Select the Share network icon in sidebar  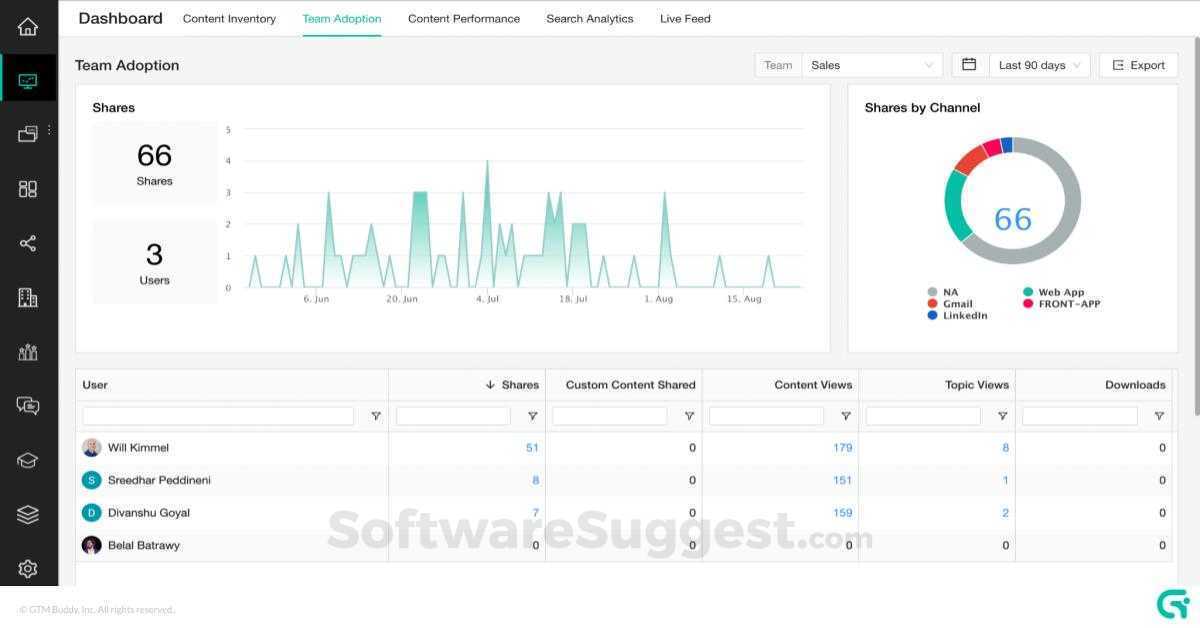tap(27, 243)
